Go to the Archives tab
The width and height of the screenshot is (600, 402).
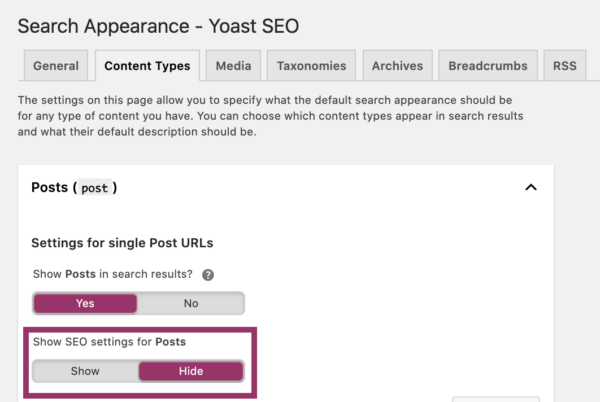point(398,66)
